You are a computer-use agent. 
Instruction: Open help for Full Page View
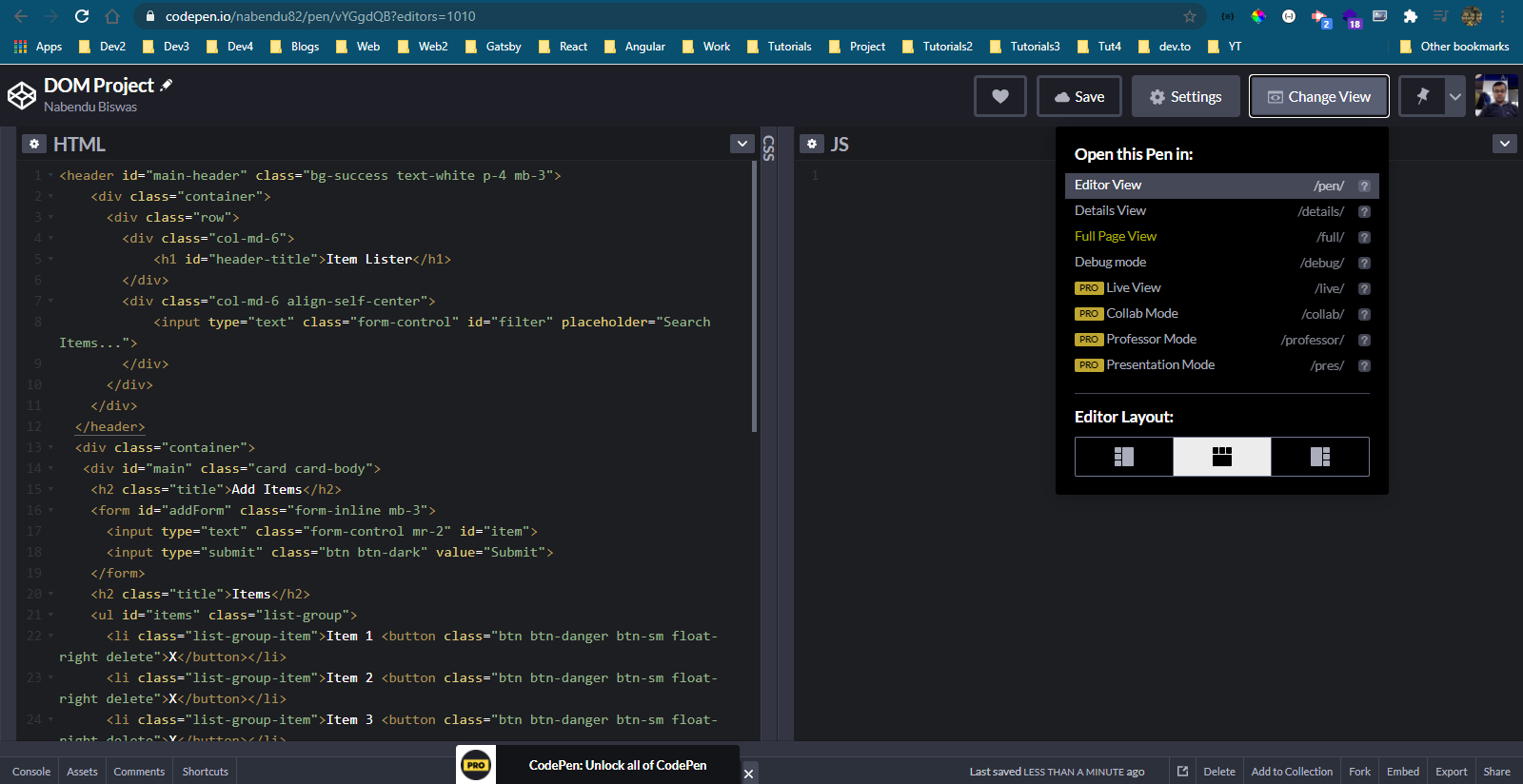point(1364,237)
